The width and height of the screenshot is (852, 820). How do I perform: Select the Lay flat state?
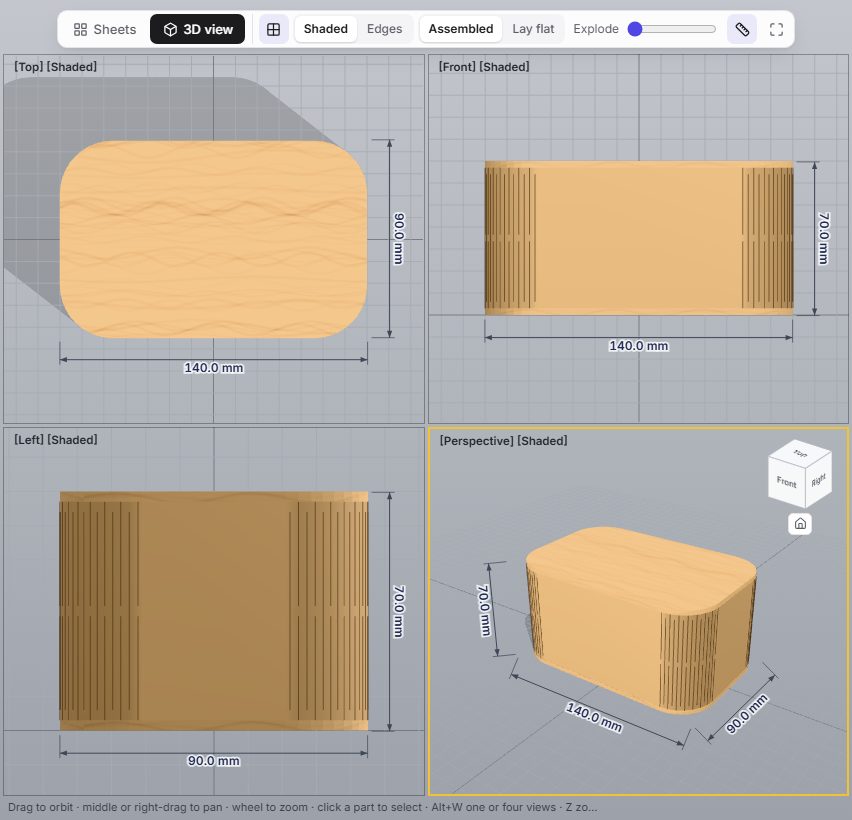pyautogui.click(x=533, y=29)
